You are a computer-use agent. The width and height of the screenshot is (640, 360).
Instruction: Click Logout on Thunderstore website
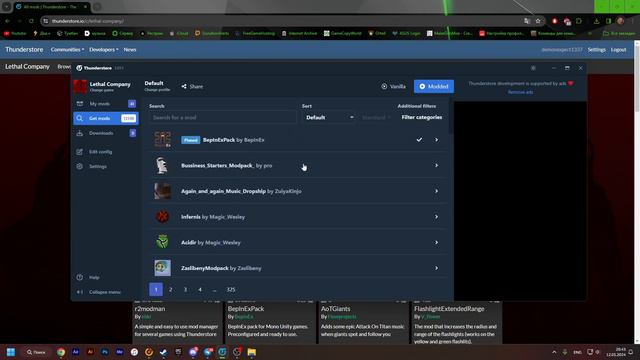[618, 50]
